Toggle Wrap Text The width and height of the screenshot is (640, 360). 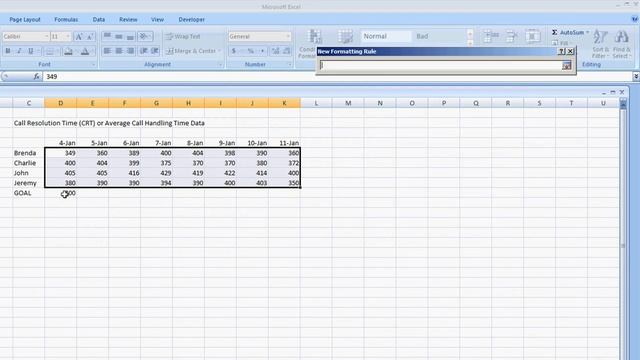pos(183,37)
